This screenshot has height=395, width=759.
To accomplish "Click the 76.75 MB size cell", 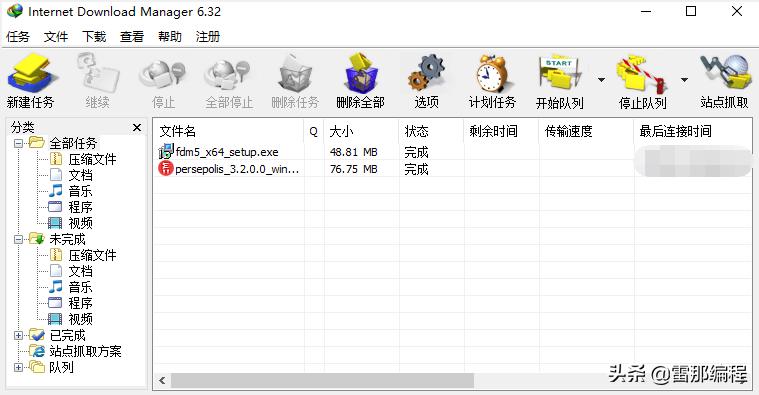I will (353, 169).
